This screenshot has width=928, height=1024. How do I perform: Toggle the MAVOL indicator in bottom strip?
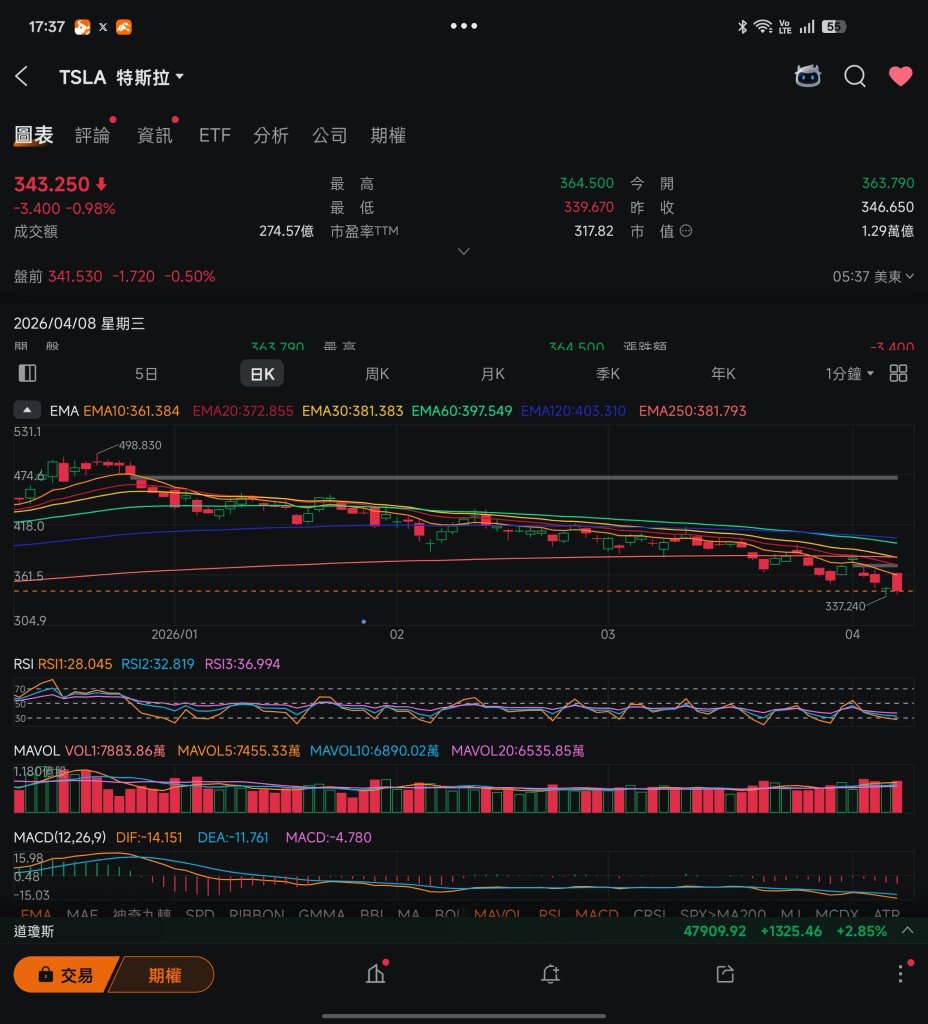pos(498,914)
